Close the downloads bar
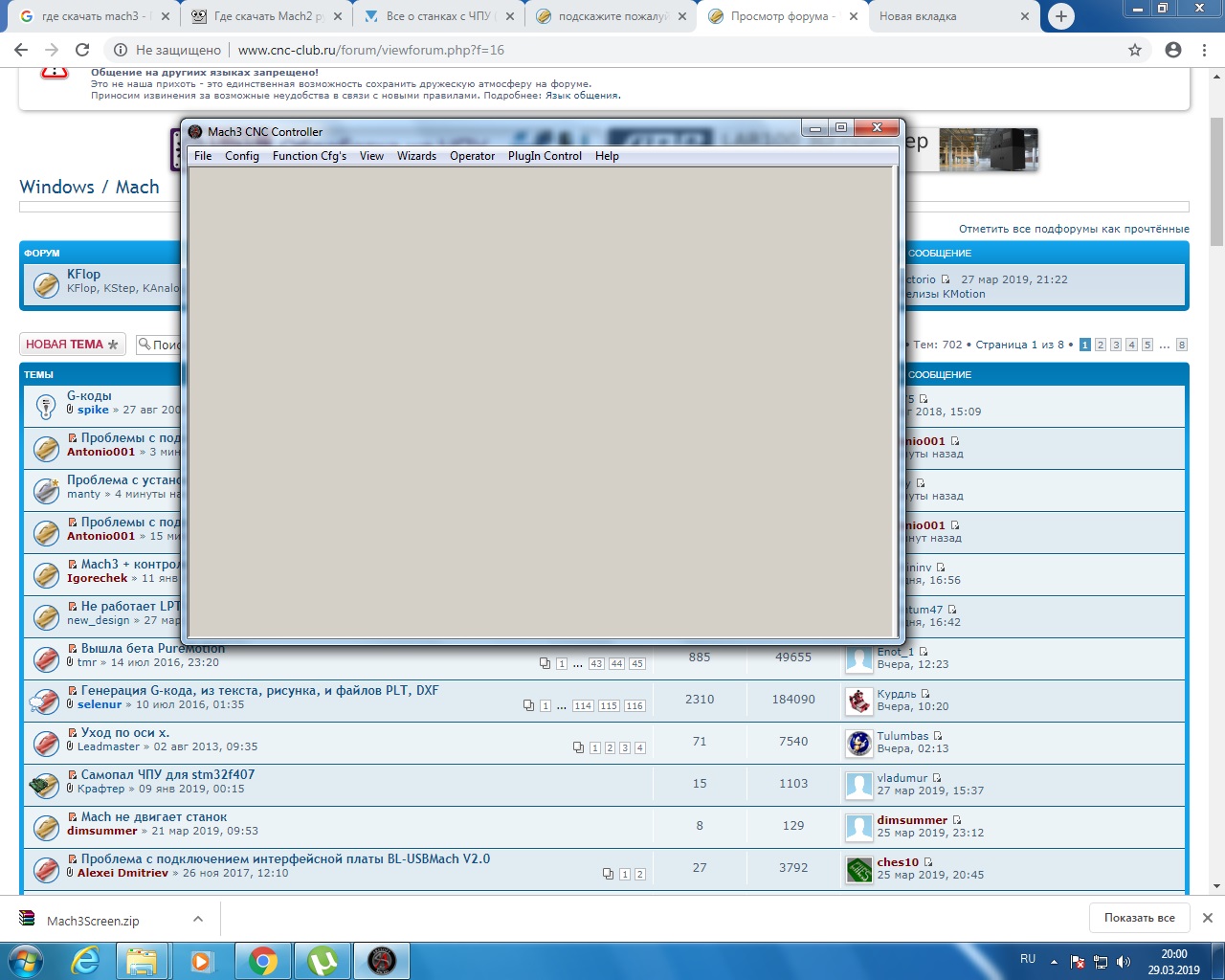 [1207, 918]
